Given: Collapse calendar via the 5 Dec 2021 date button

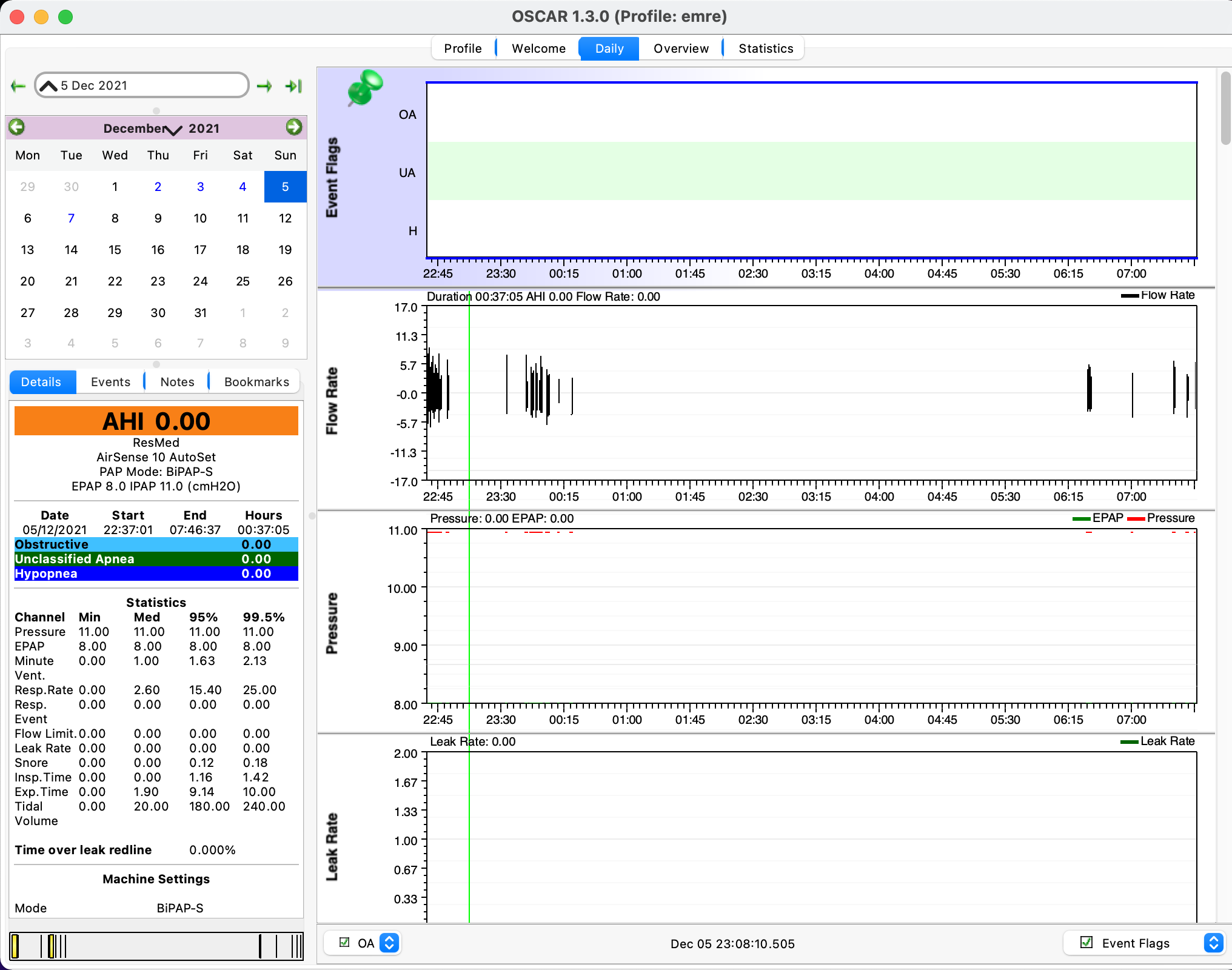Looking at the screenshot, I should pyautogui.click(x=142, y=85).
